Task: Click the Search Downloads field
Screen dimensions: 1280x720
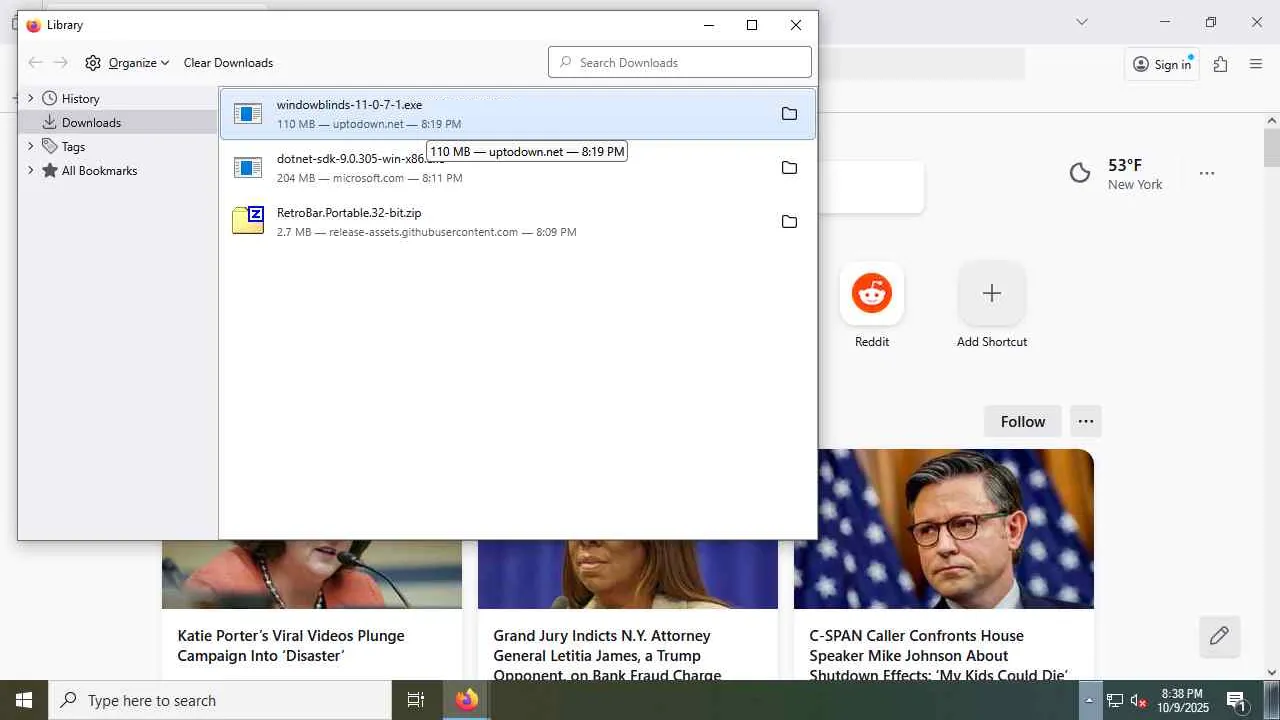Action: 680,62
